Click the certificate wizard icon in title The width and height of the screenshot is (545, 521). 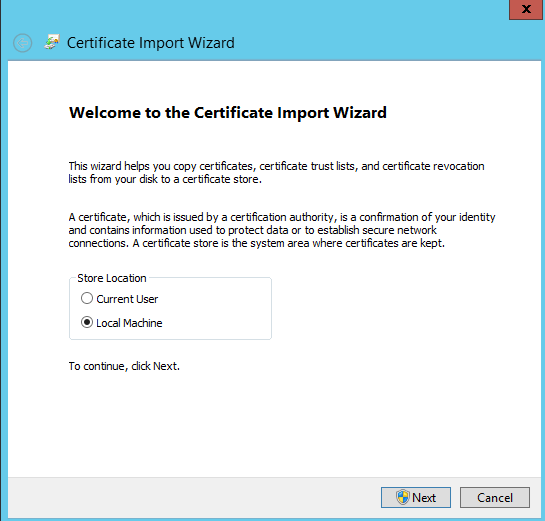[x=52, y=42]
